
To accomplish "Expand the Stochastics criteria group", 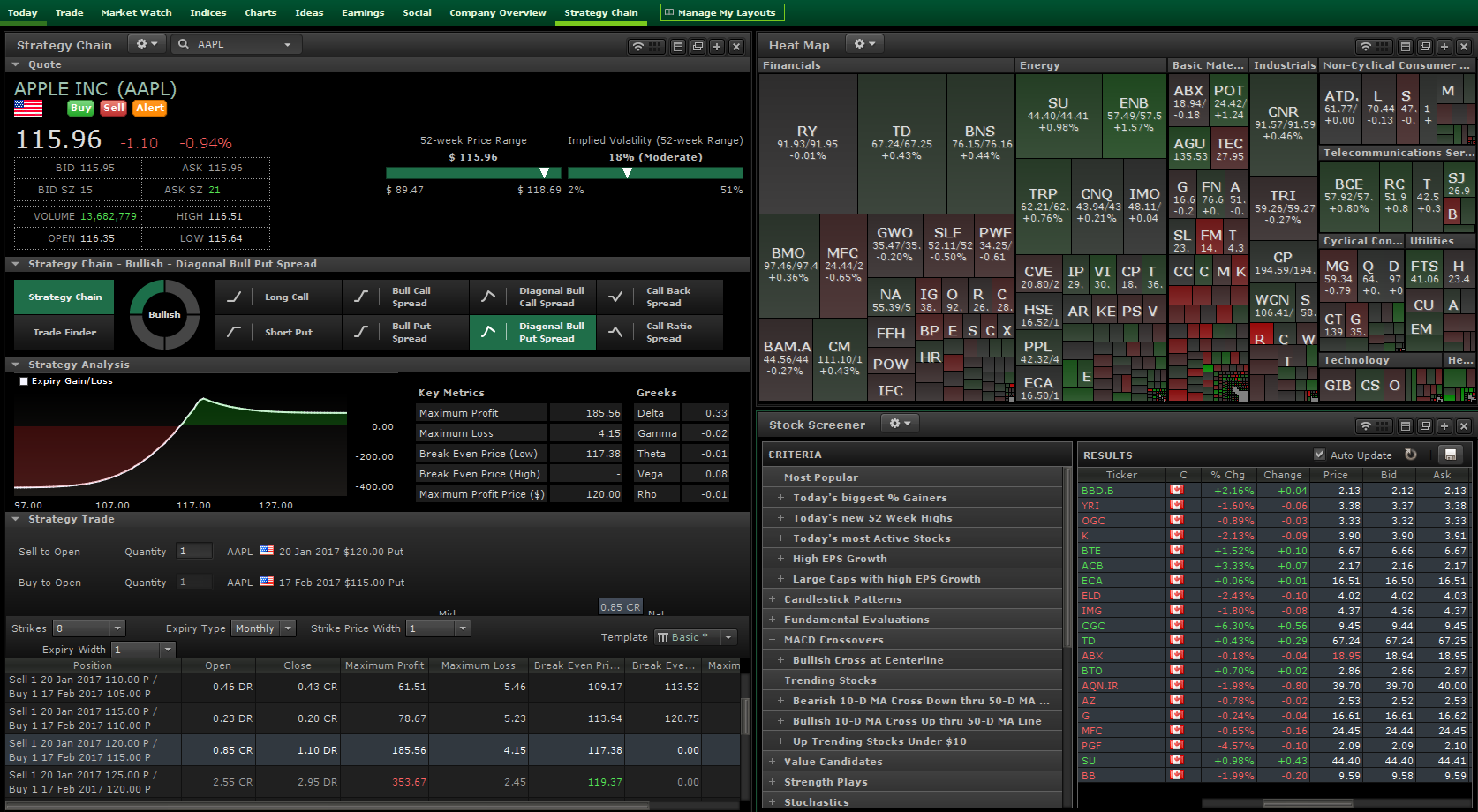I will tap(773, 801).
